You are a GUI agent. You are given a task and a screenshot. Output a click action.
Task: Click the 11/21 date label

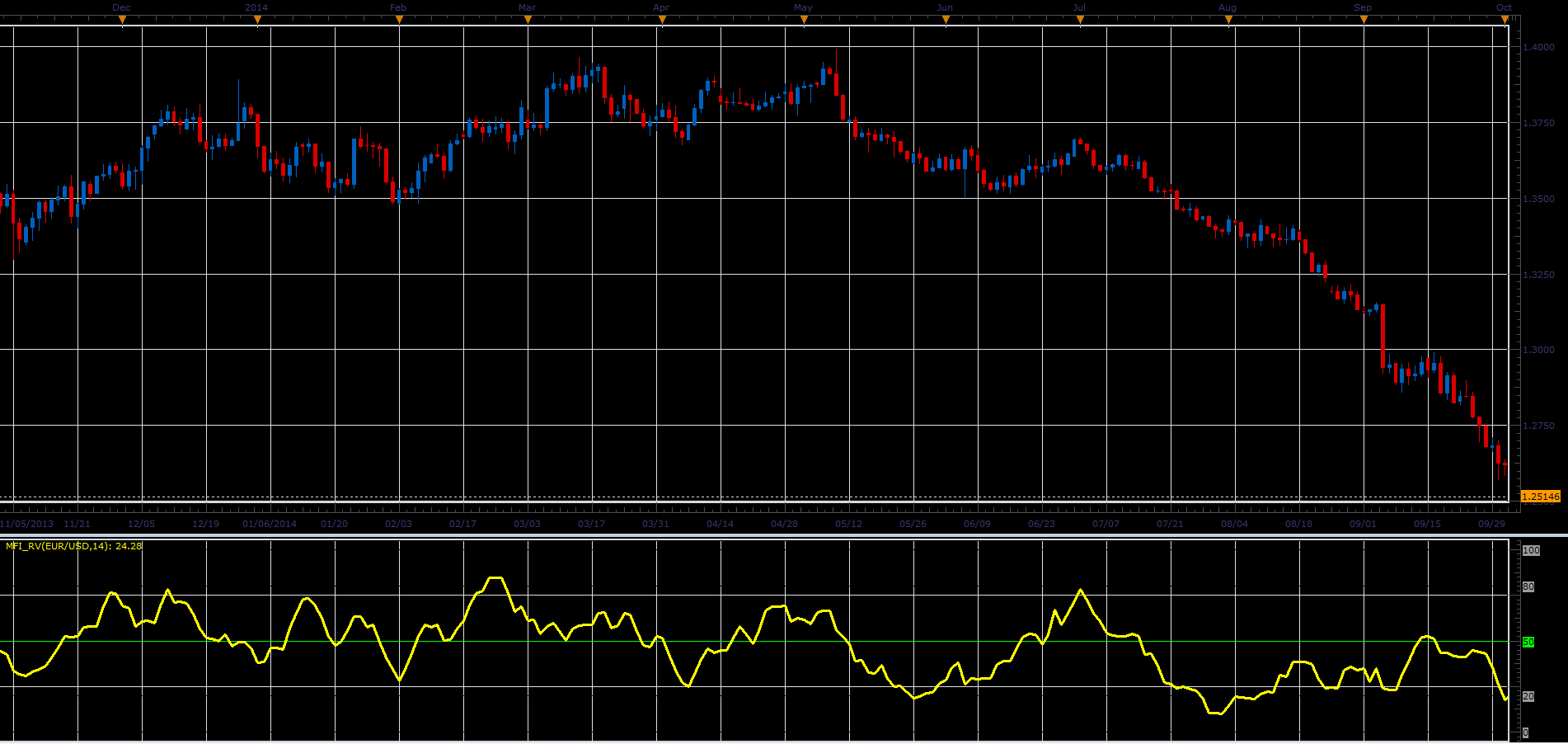pos(77,524)
